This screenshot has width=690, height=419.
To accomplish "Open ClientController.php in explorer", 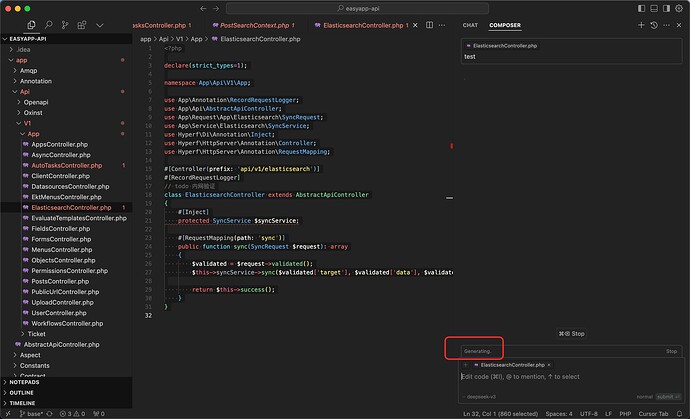I will tap(66, 176).
